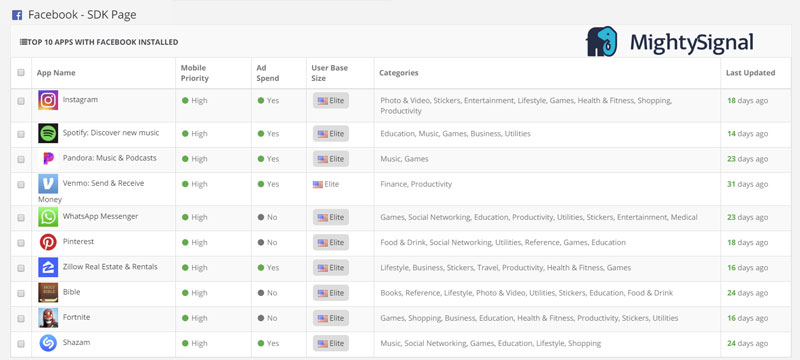Click the Elite badge in Pandora row
Screen dimensions: 800x360
pyautogui.click(x=331, y=159)
